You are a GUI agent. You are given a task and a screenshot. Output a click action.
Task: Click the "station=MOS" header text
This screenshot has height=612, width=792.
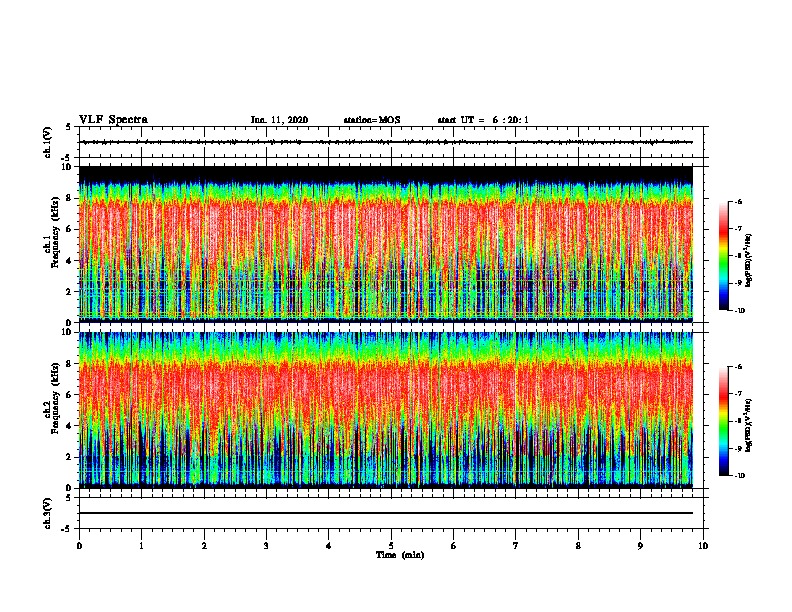pyautogui.click(x=372, y=120)
